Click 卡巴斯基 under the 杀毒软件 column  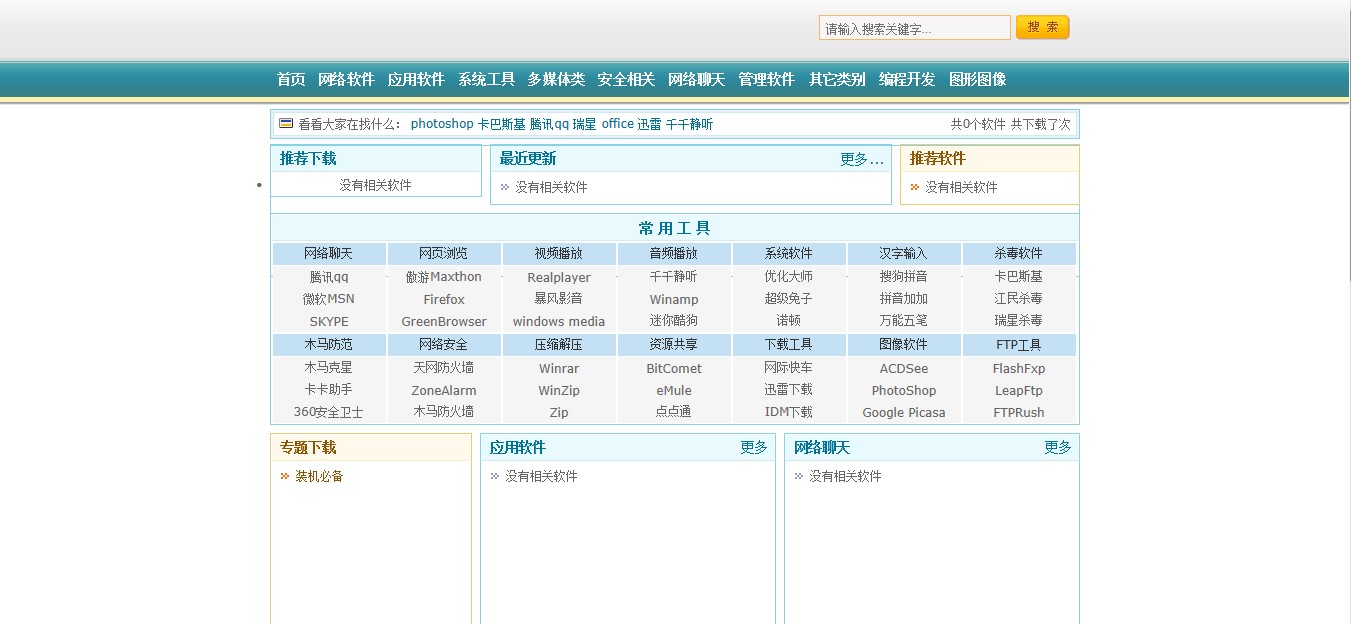1019,277
